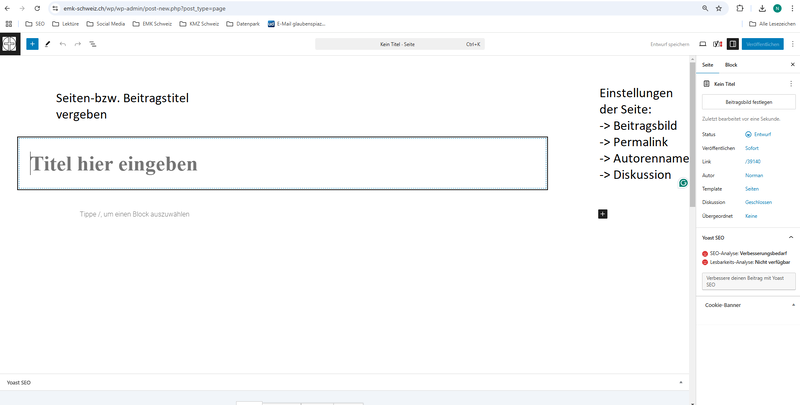Bookmark this page with the star icon
This screenshot has height=405, width=800.
[x=719, y=9]
